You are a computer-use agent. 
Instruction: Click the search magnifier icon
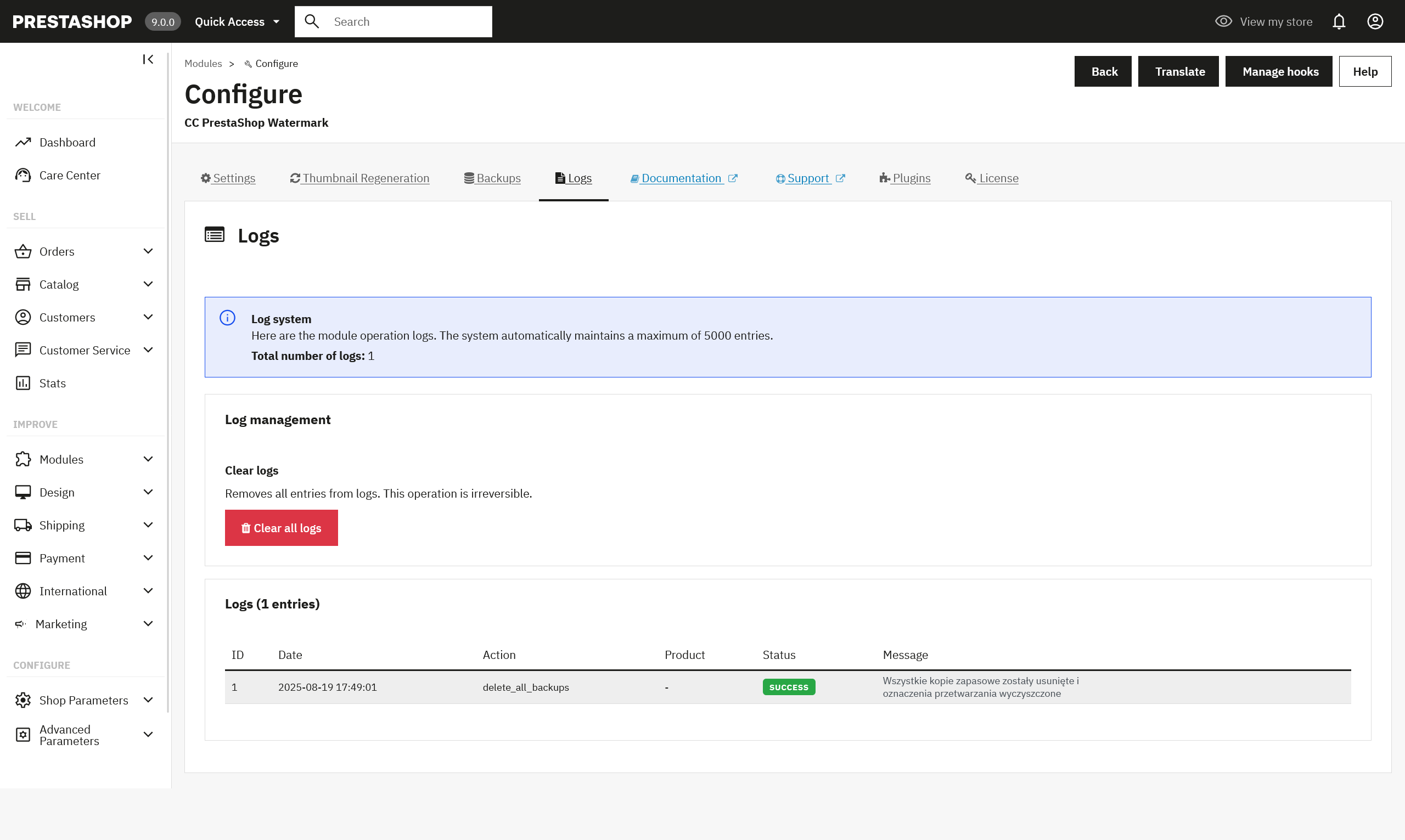tap(312, 21)
